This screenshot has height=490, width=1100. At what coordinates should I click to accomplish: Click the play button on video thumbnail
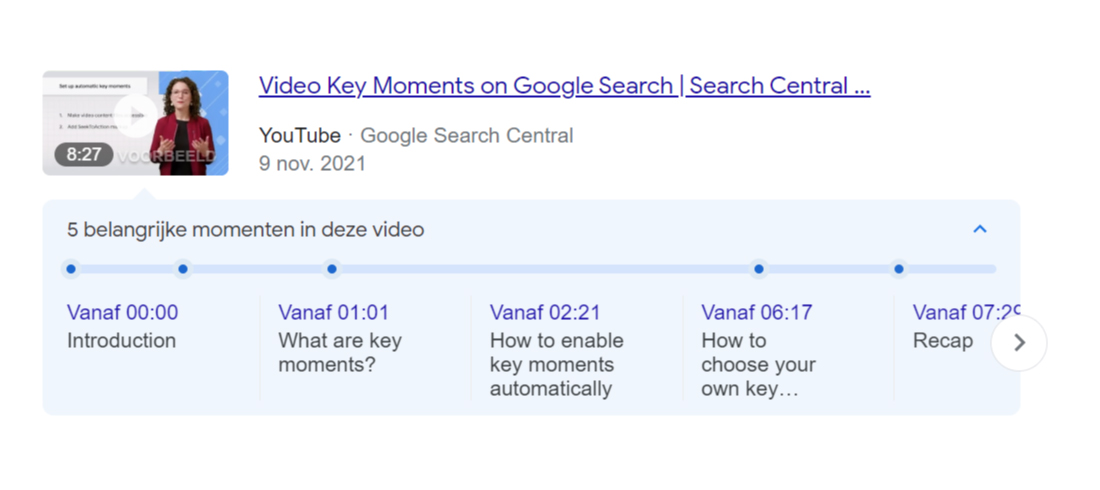135,117
